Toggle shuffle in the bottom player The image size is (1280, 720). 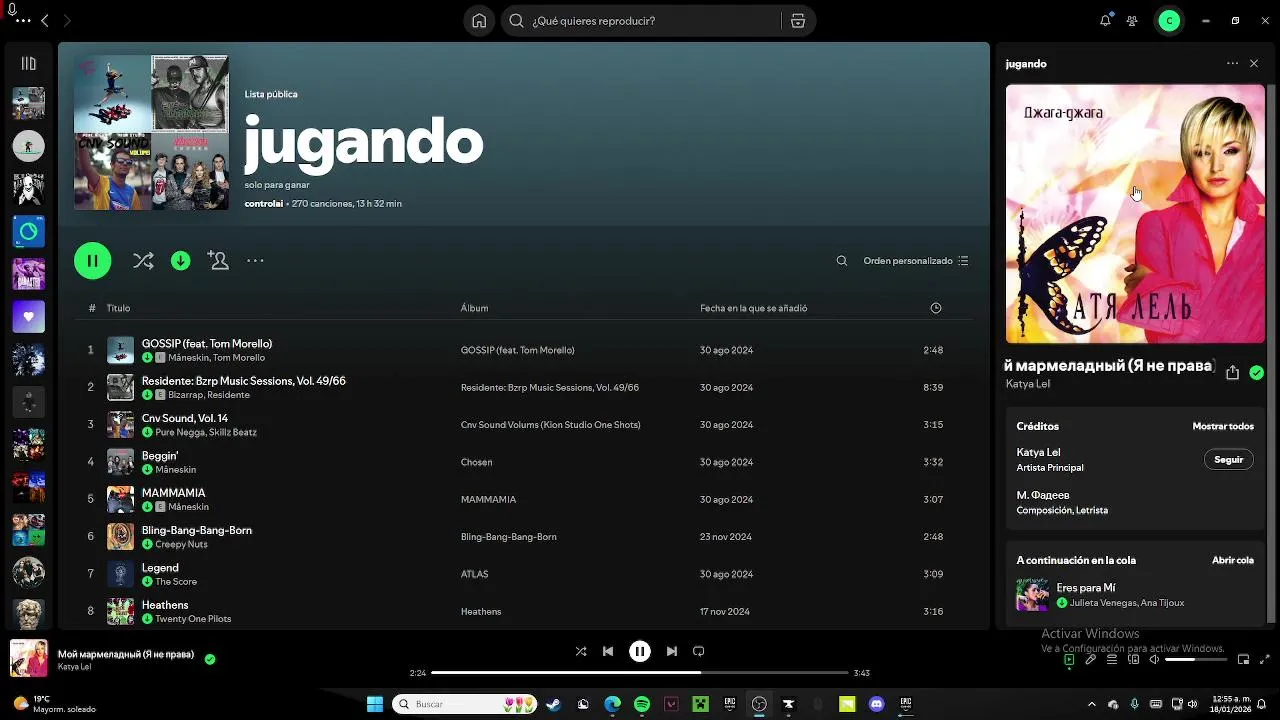(581, 651)
